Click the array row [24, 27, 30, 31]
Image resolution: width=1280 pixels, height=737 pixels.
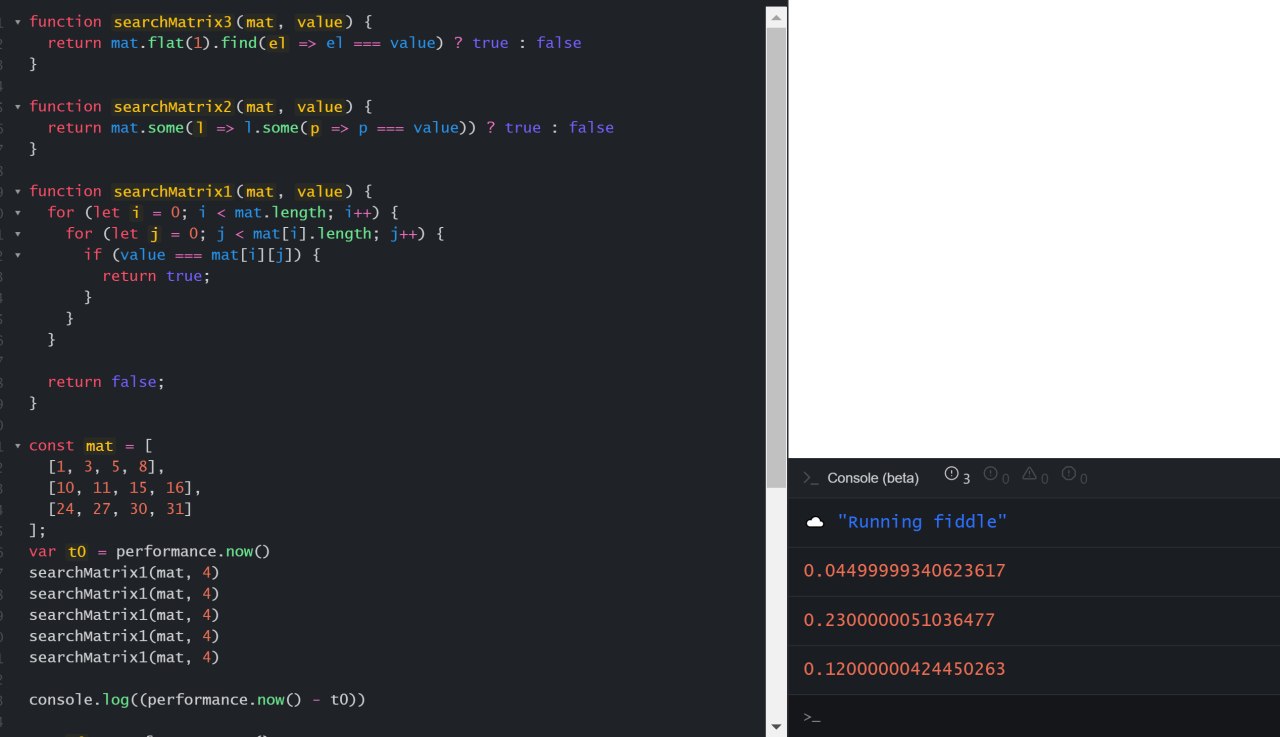[x=120, y=510]
